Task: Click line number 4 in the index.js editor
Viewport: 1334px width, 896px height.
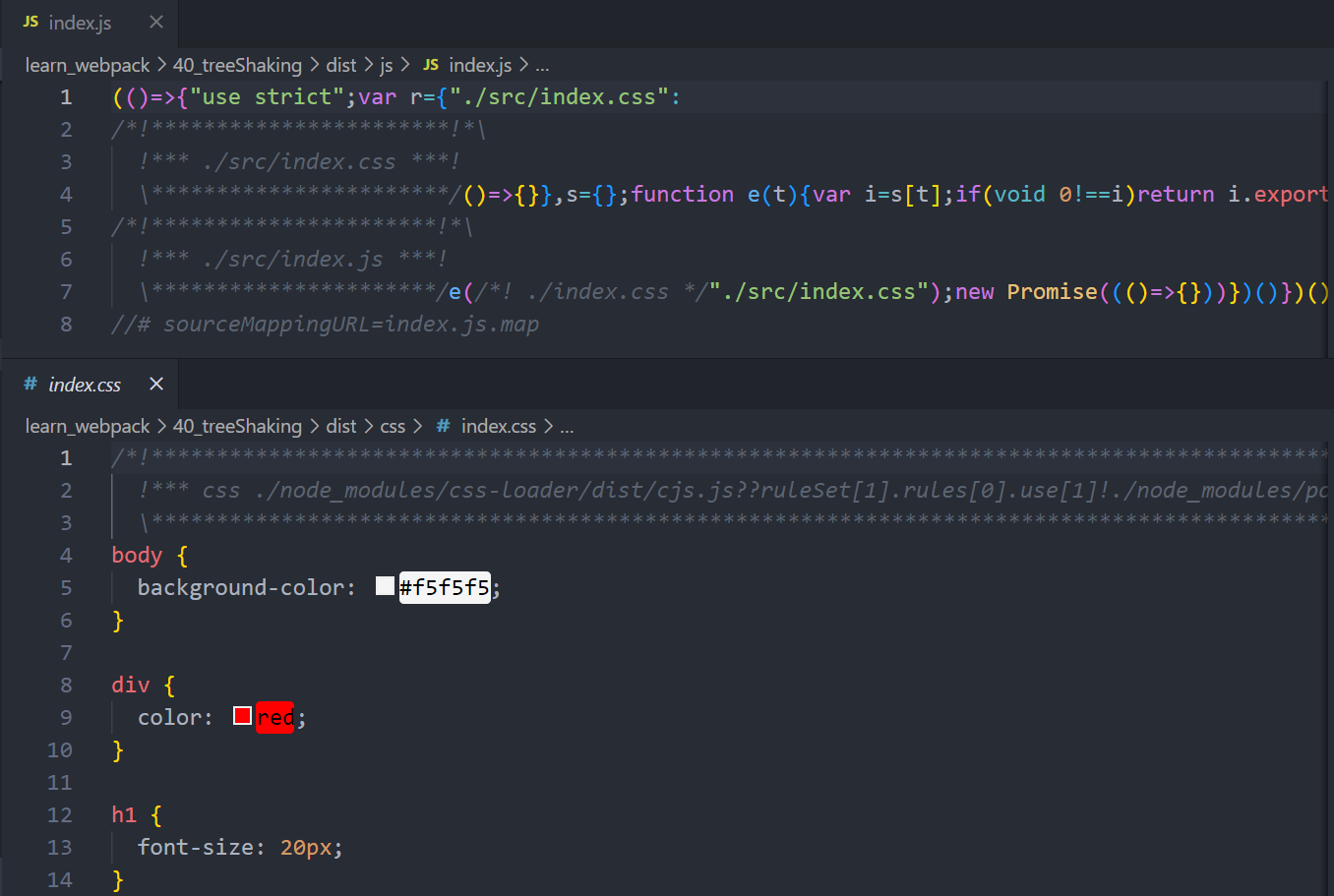Action: click(x=66, y=194)
